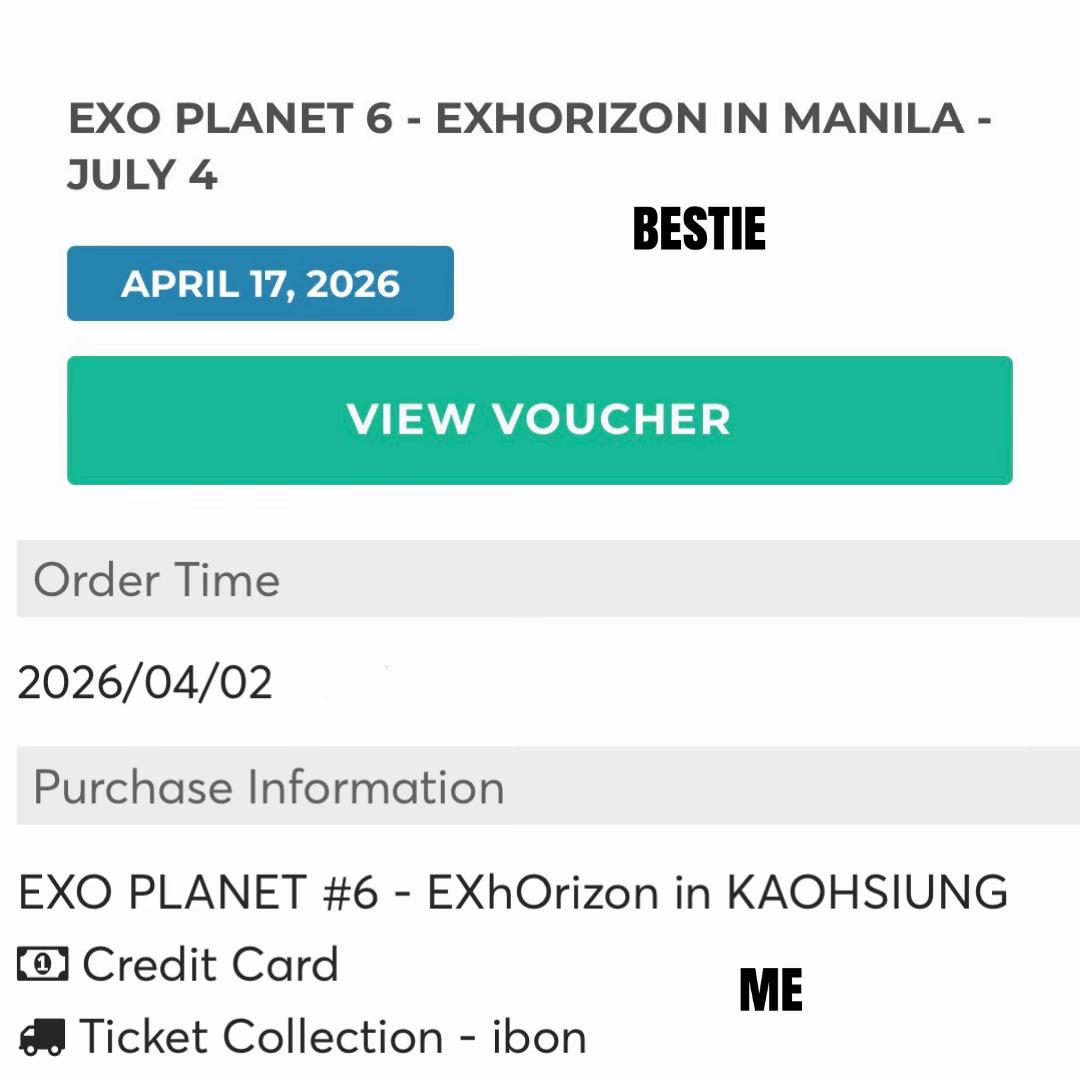Click the cash banknote icon beside Credit Card
This screenshot has width=1080, height=1080.
(43, 963)
